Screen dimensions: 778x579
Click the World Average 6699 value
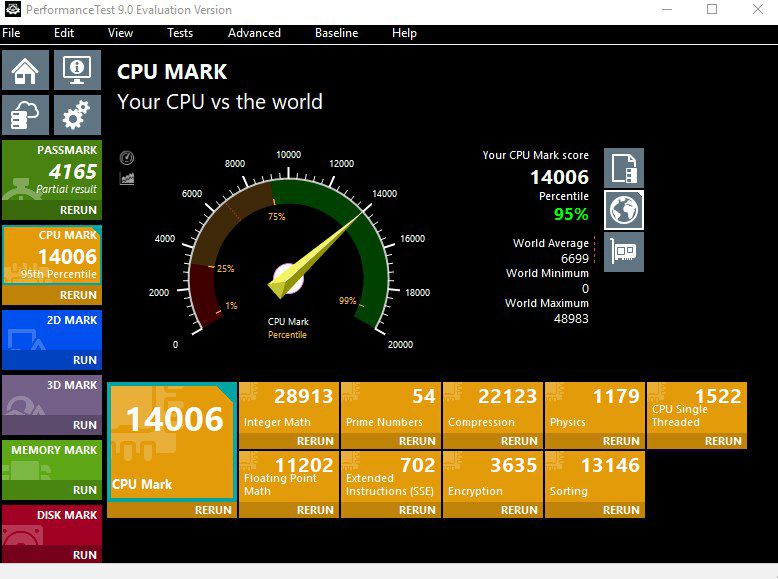(575, 258)
